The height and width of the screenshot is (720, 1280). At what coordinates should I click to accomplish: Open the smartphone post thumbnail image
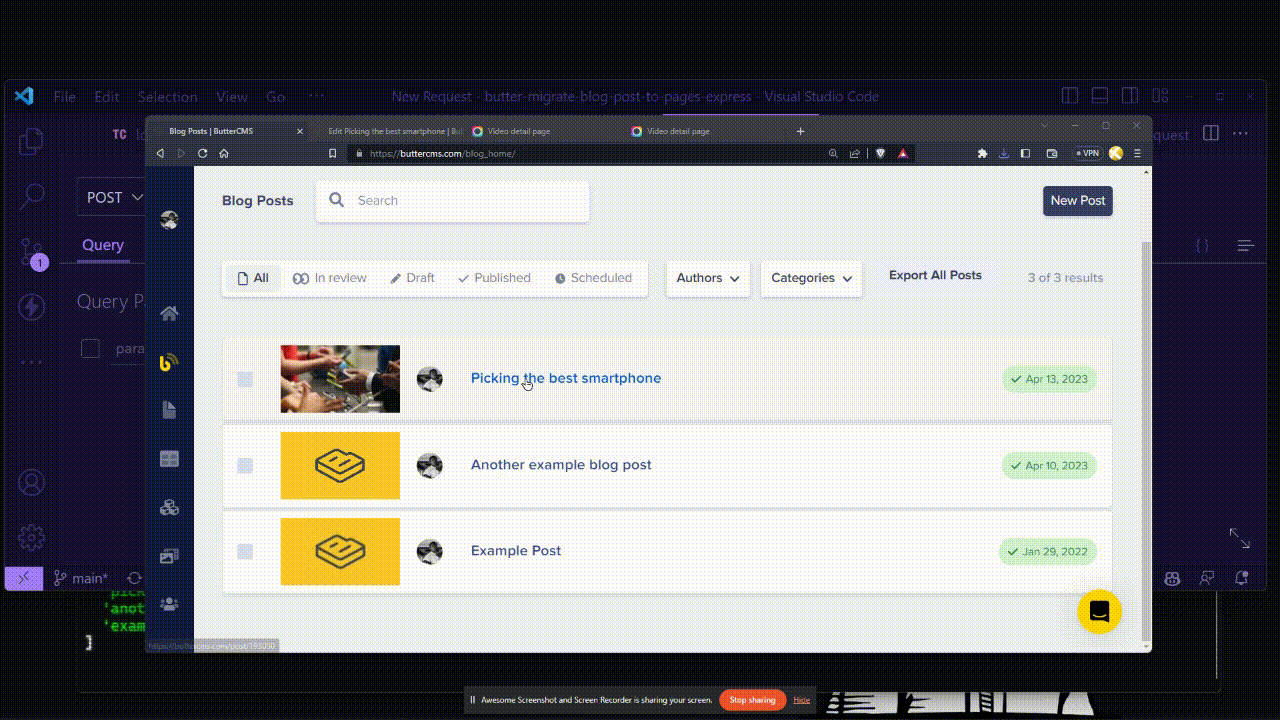click(x=340, y=379)
